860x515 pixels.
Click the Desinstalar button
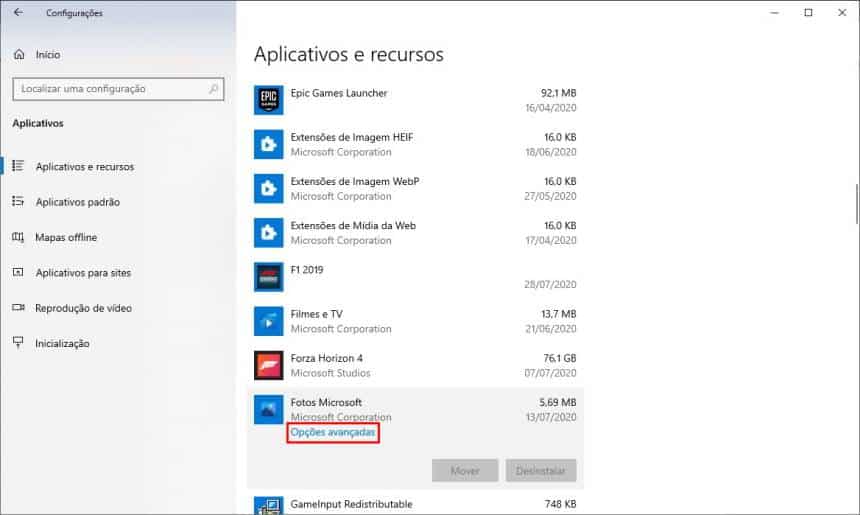(541, 471)
